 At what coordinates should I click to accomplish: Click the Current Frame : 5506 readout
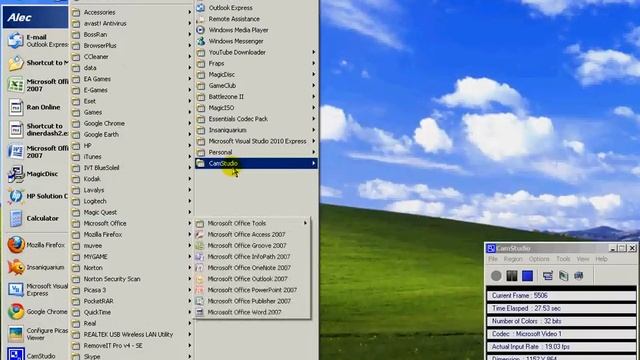point(561,296)
